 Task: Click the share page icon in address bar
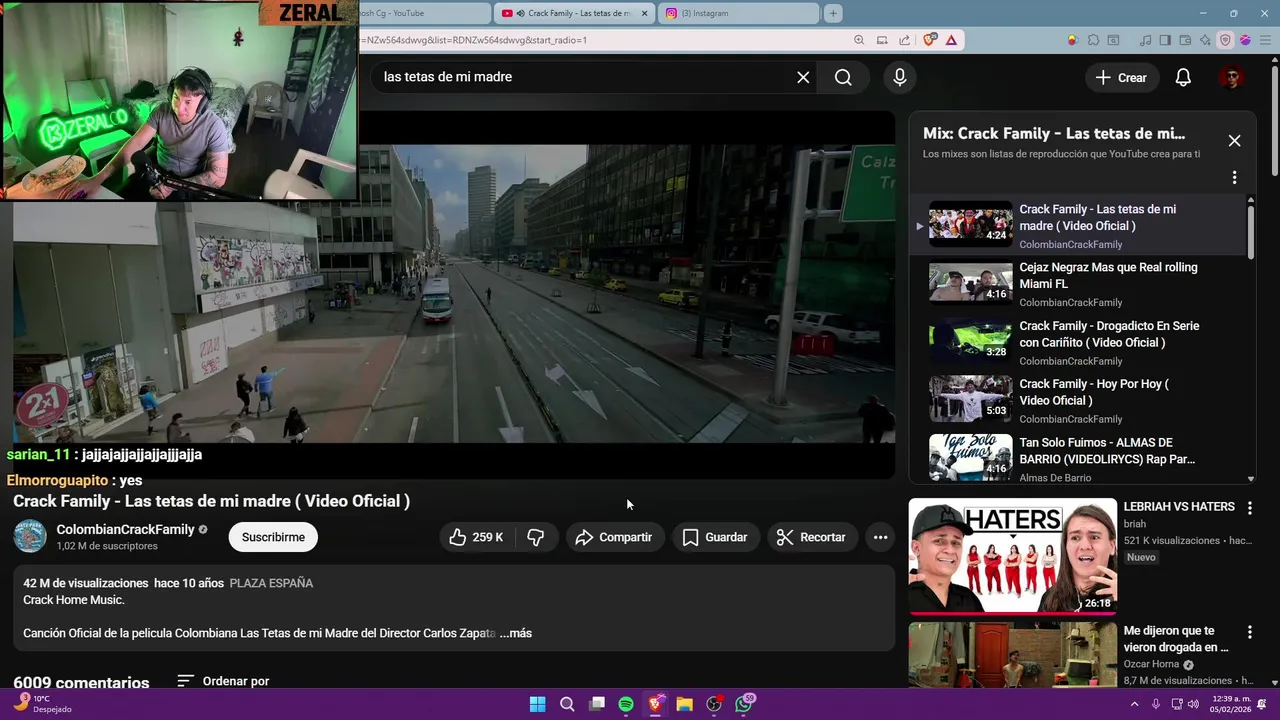coord(904,40)
